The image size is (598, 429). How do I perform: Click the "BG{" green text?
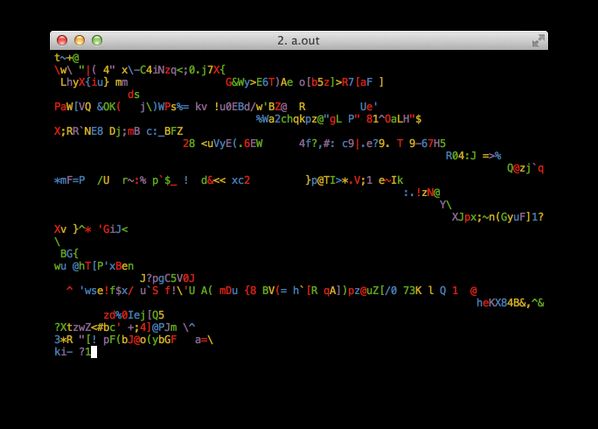[69, 254]
